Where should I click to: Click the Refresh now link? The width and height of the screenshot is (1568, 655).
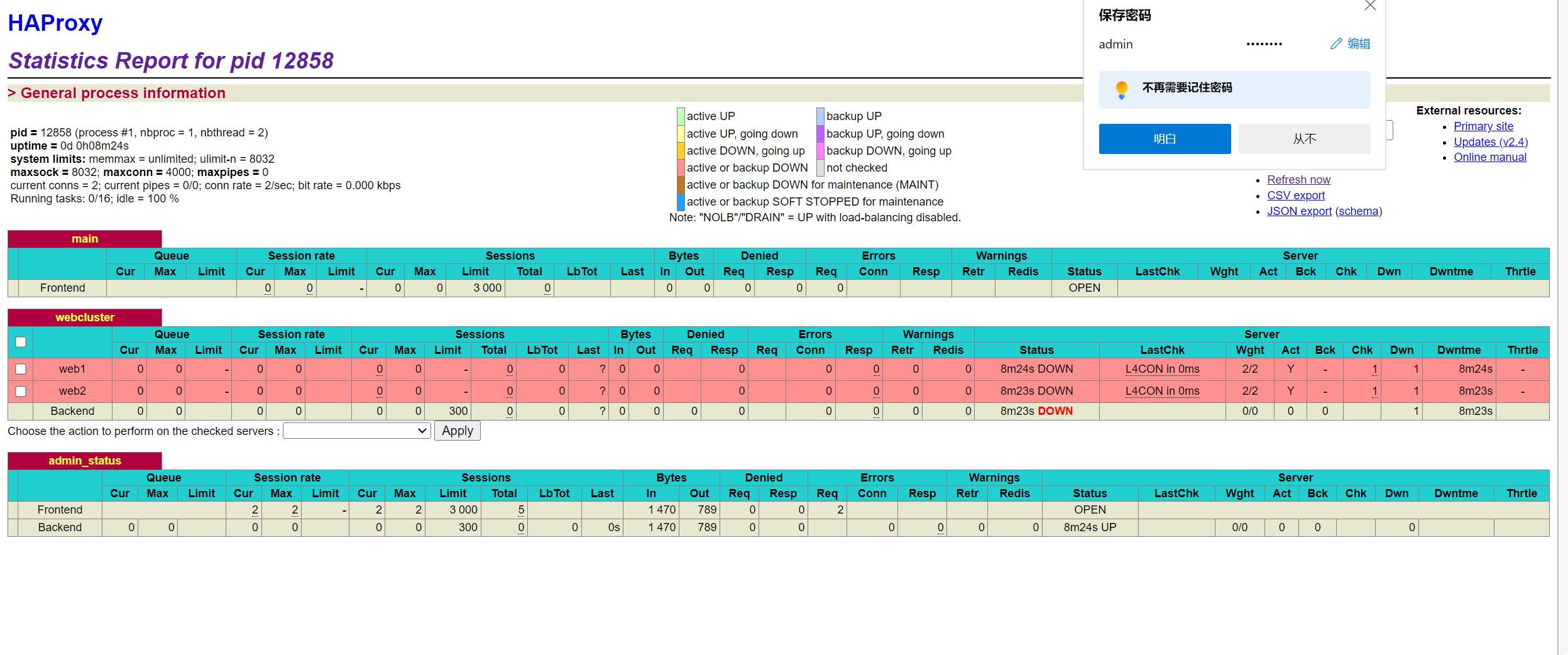click(x=1298, y=180)
